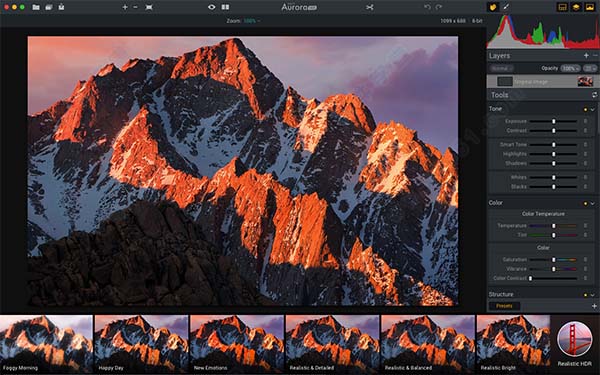Image resolution: width=600 pixels, height=375 pixels.
Task: Click the export image icon
Action: click(x=61, y=7)
